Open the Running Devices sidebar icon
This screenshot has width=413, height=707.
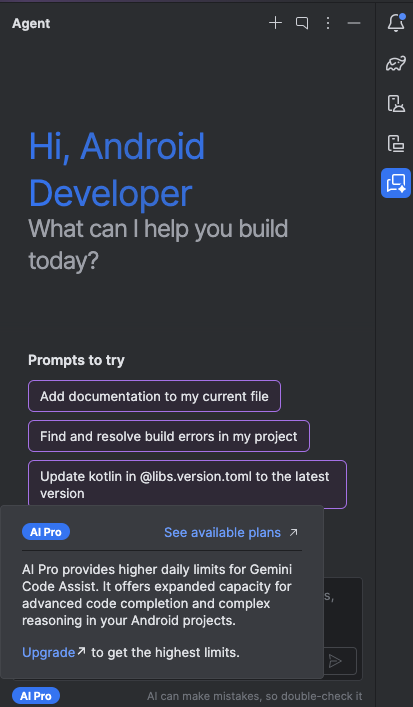pos(396,143)
